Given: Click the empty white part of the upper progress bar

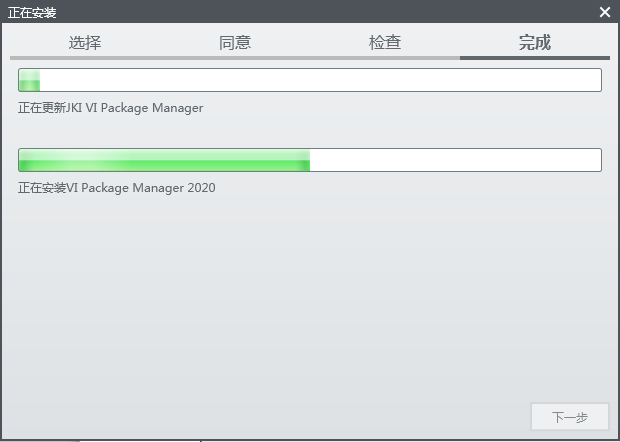Looking at the screenshot, I should 320,80.
